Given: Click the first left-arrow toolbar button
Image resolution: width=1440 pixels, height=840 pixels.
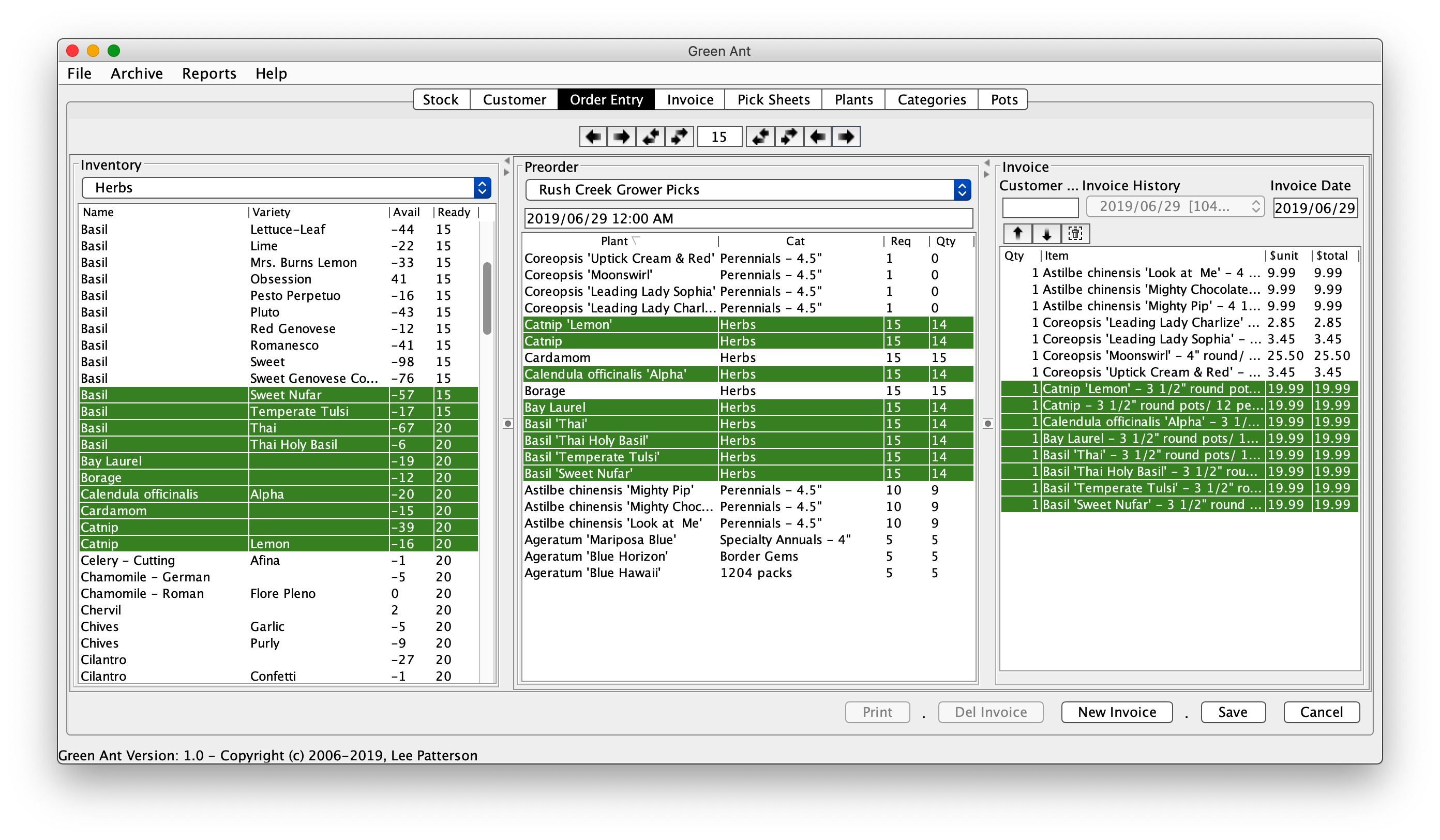Looking at the screenshot, I should point(593,137).
